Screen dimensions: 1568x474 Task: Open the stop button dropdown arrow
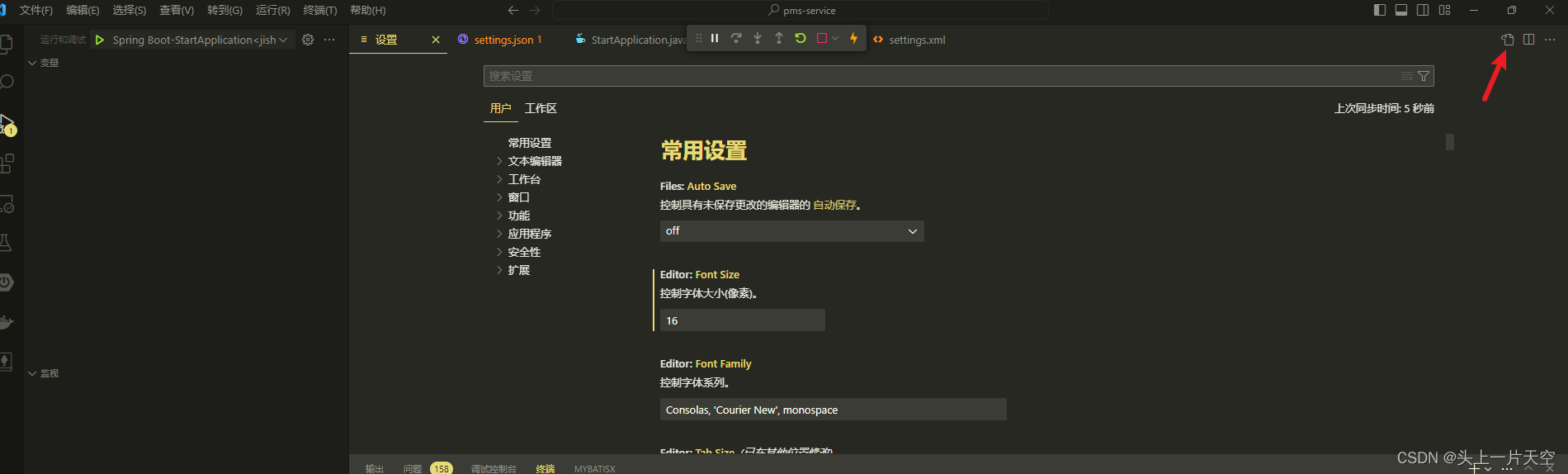pyautogui.click(x=835, y=38)
